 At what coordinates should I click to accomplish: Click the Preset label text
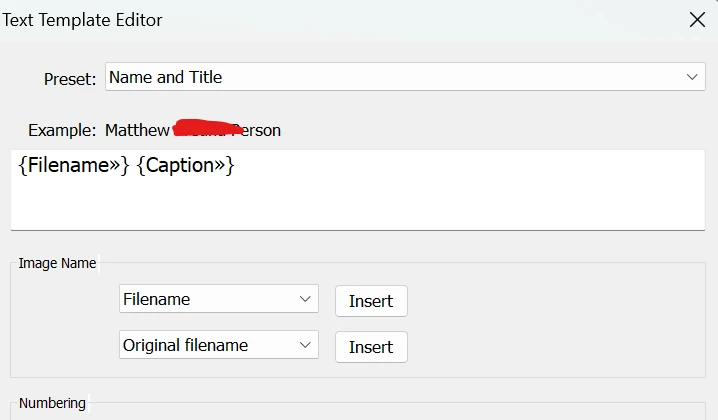click(70, 79)
